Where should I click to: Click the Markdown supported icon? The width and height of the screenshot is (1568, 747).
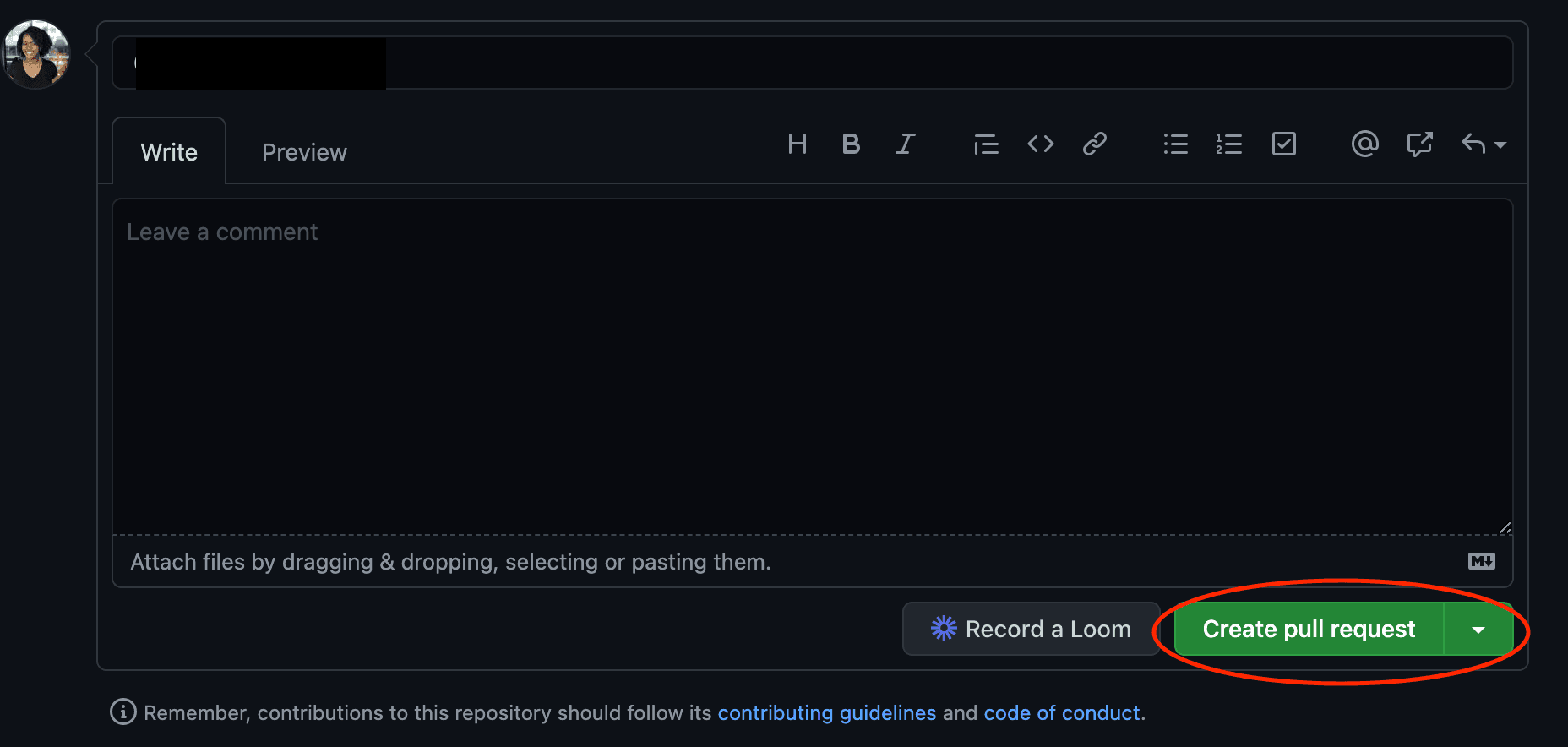tap(1481, 560)
